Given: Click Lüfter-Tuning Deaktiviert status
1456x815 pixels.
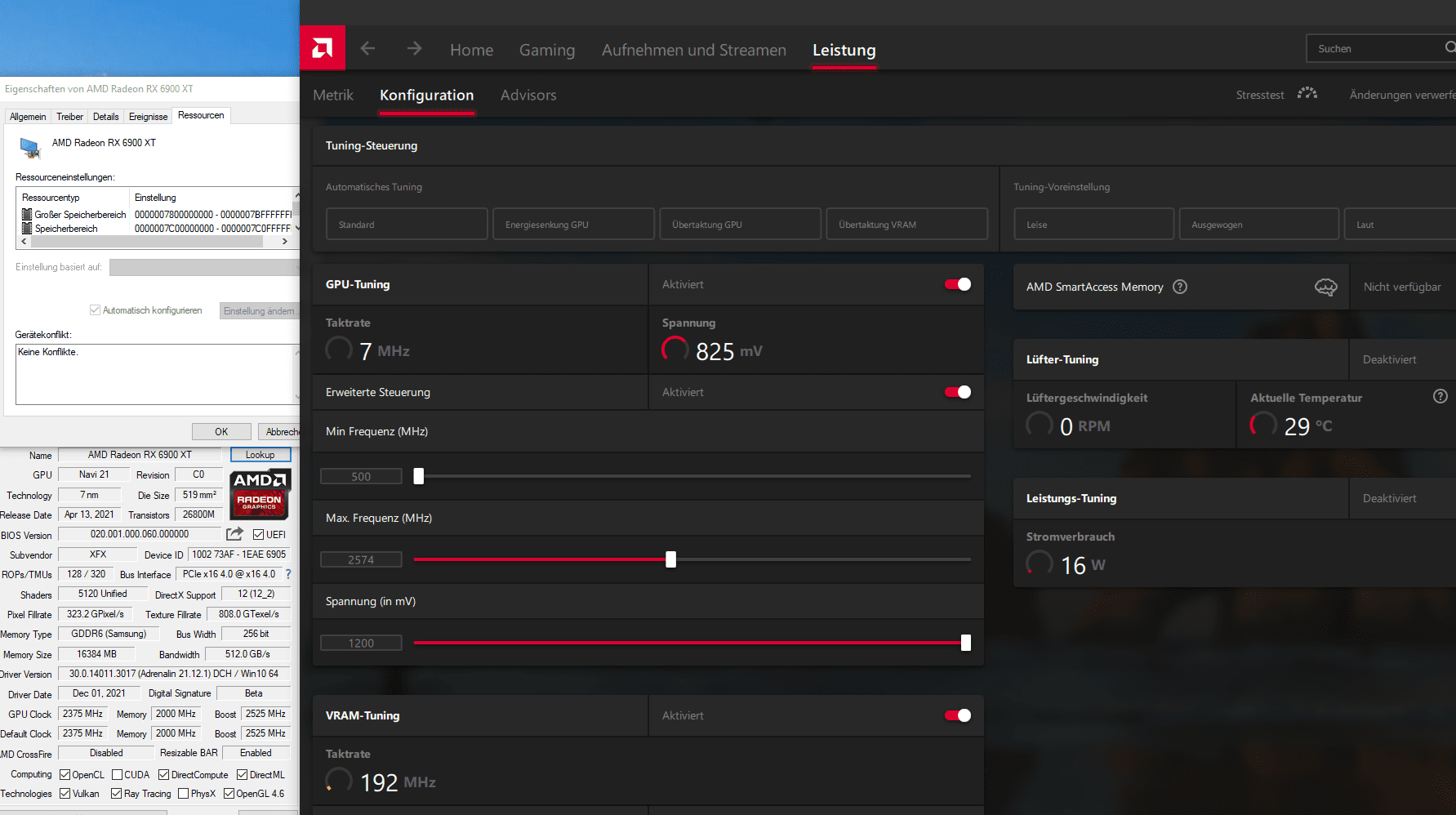Looking at the screenshot, I should (x=1389, y=359).
